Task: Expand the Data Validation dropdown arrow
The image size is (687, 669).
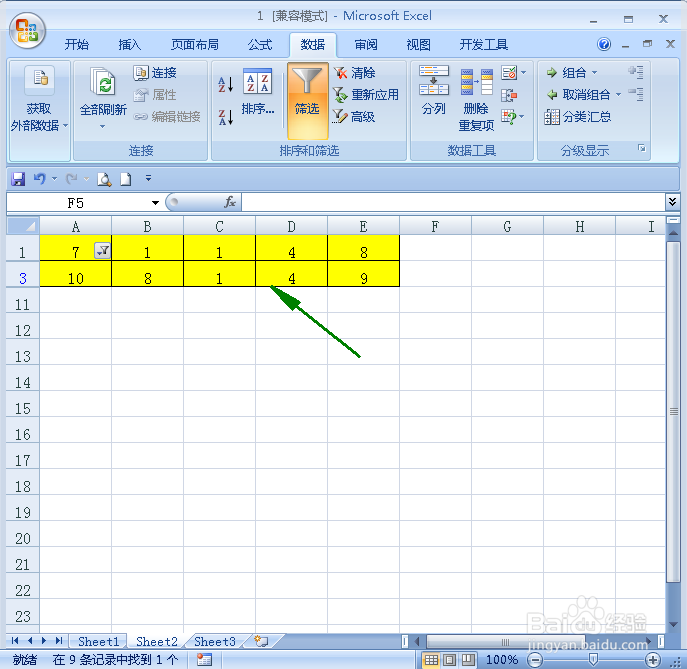Action: click(x=524, y=73)
